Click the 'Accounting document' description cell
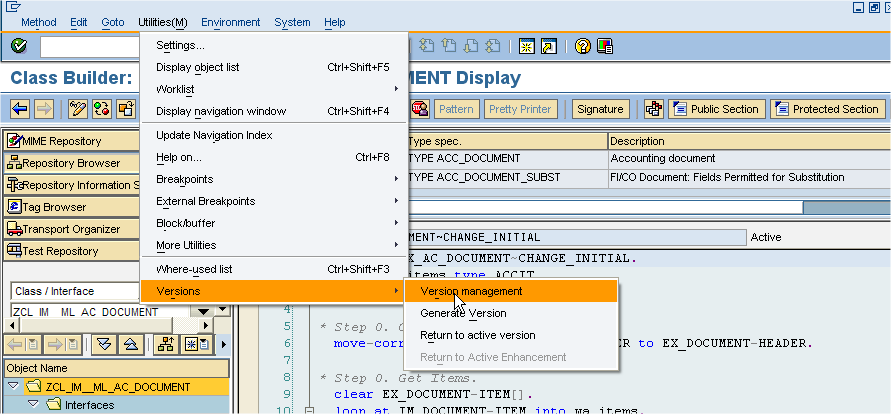Screen dimensions: 891x414 (x=749, y=158)
